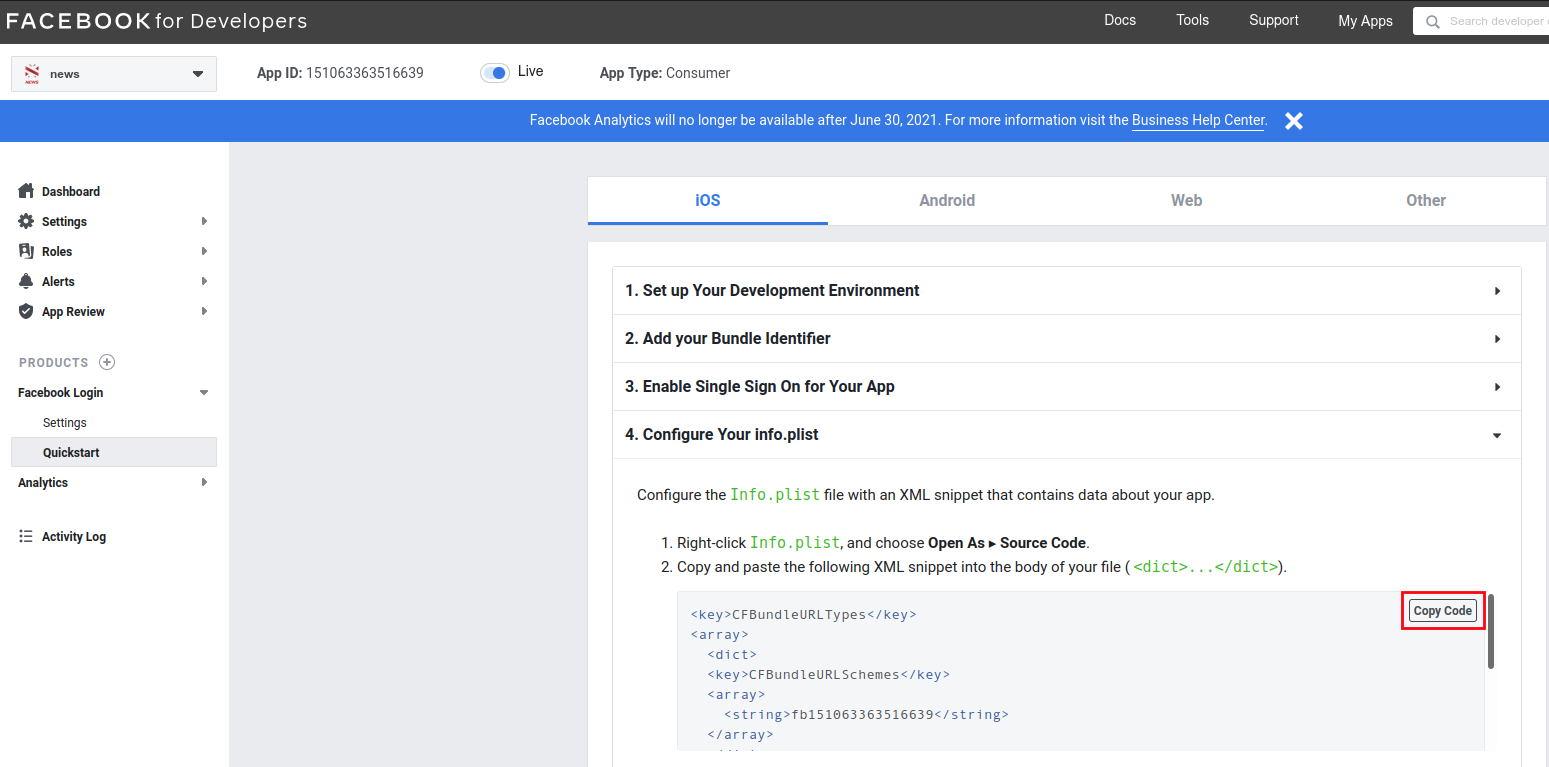
Task: Select the App Review shield icon
Action: [x=25, y=311]
